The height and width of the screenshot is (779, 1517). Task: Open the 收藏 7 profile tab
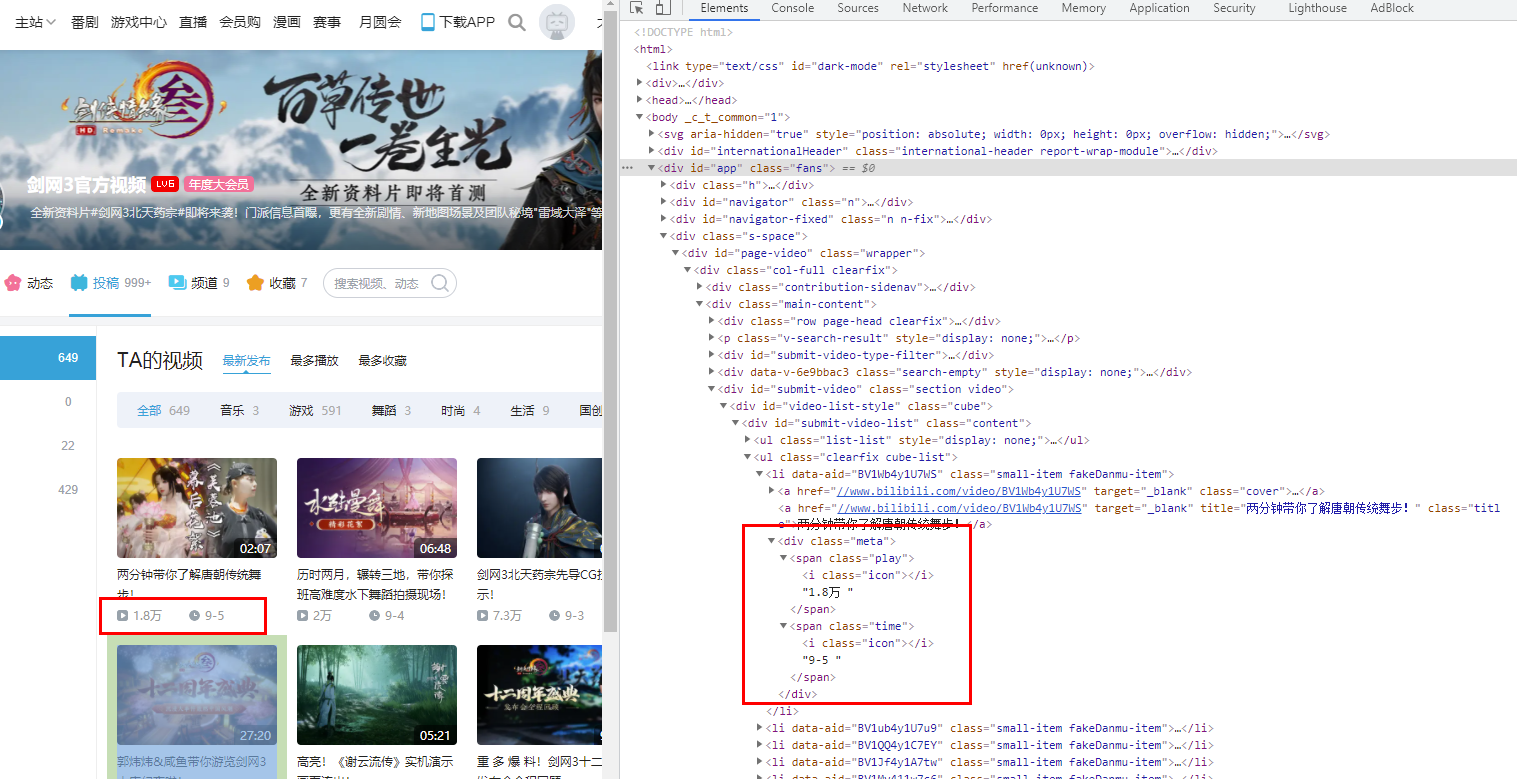pyautogui.click(x=277, y=283)
